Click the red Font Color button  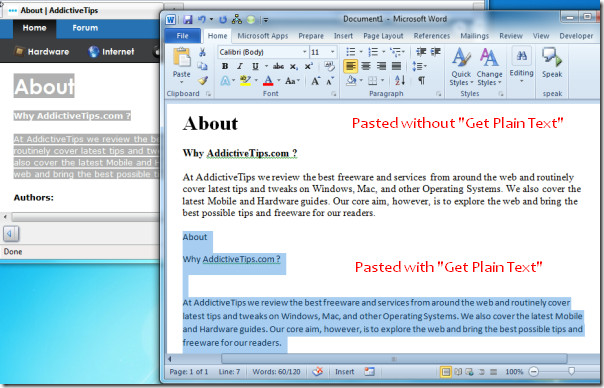(268, 81)
